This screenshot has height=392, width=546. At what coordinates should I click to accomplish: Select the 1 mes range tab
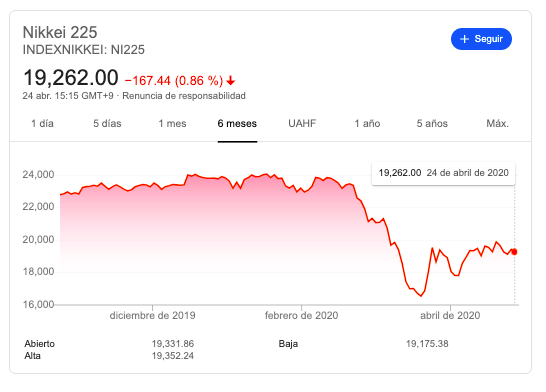click(172, 124)
